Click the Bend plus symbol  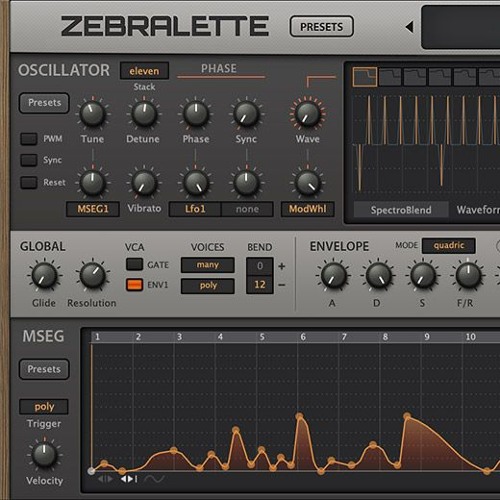[x=282, y=266]
